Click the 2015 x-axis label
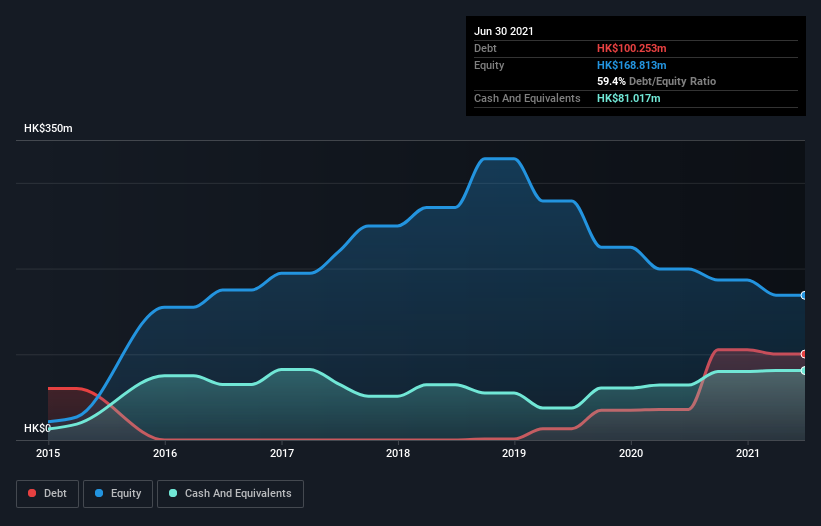Viewport: 821px width, 526px height. coord(48,453)
